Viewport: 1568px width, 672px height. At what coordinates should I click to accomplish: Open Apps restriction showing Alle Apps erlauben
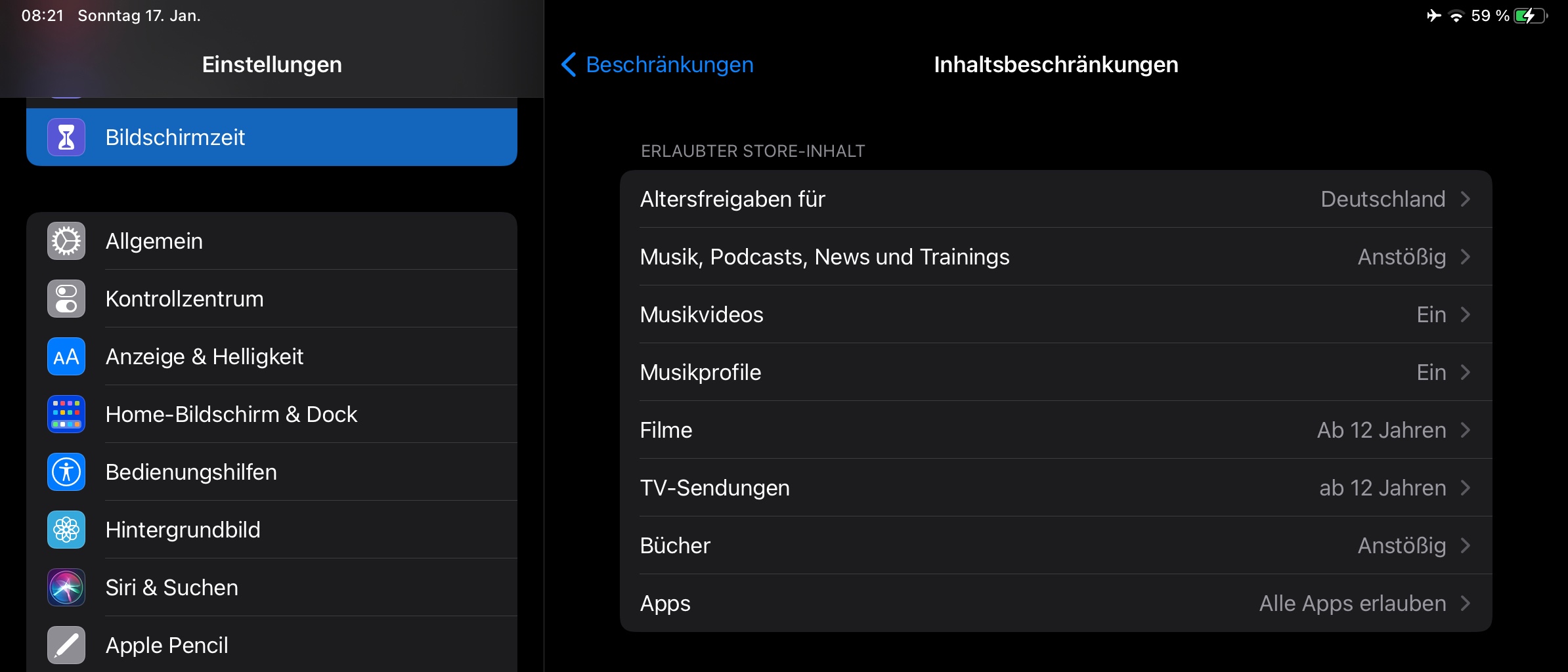coord(1055,603)
